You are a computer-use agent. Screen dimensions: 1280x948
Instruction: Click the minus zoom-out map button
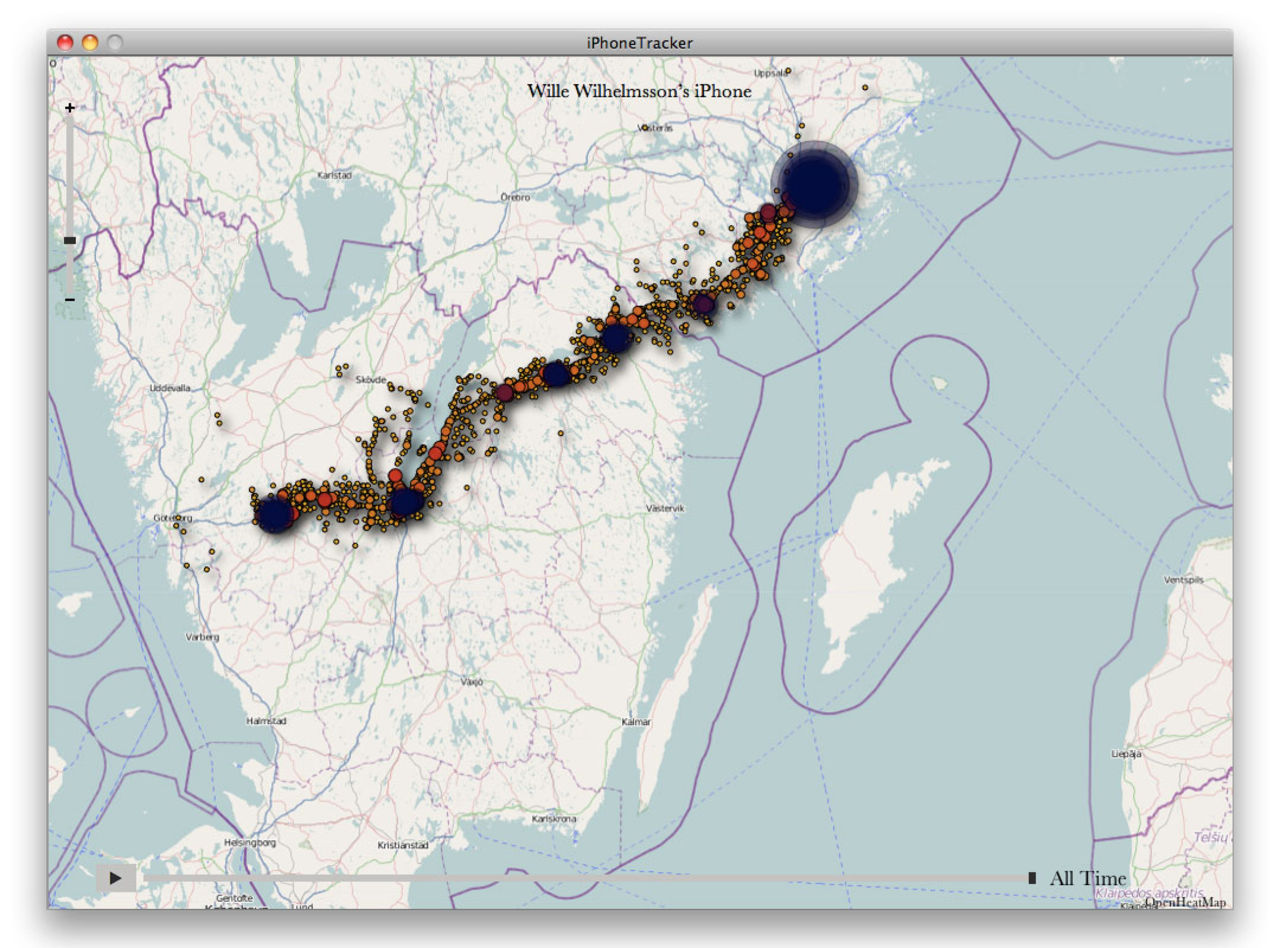pos(69,300)
